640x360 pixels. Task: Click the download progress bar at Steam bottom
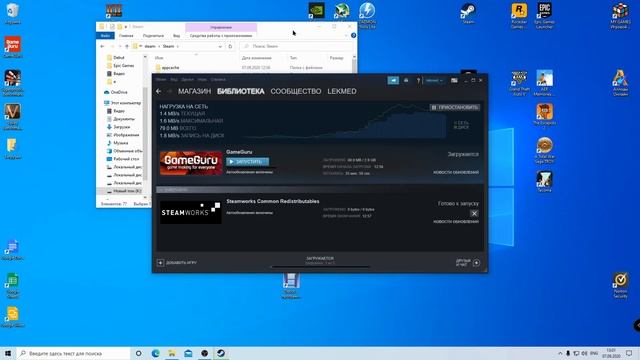320,267
